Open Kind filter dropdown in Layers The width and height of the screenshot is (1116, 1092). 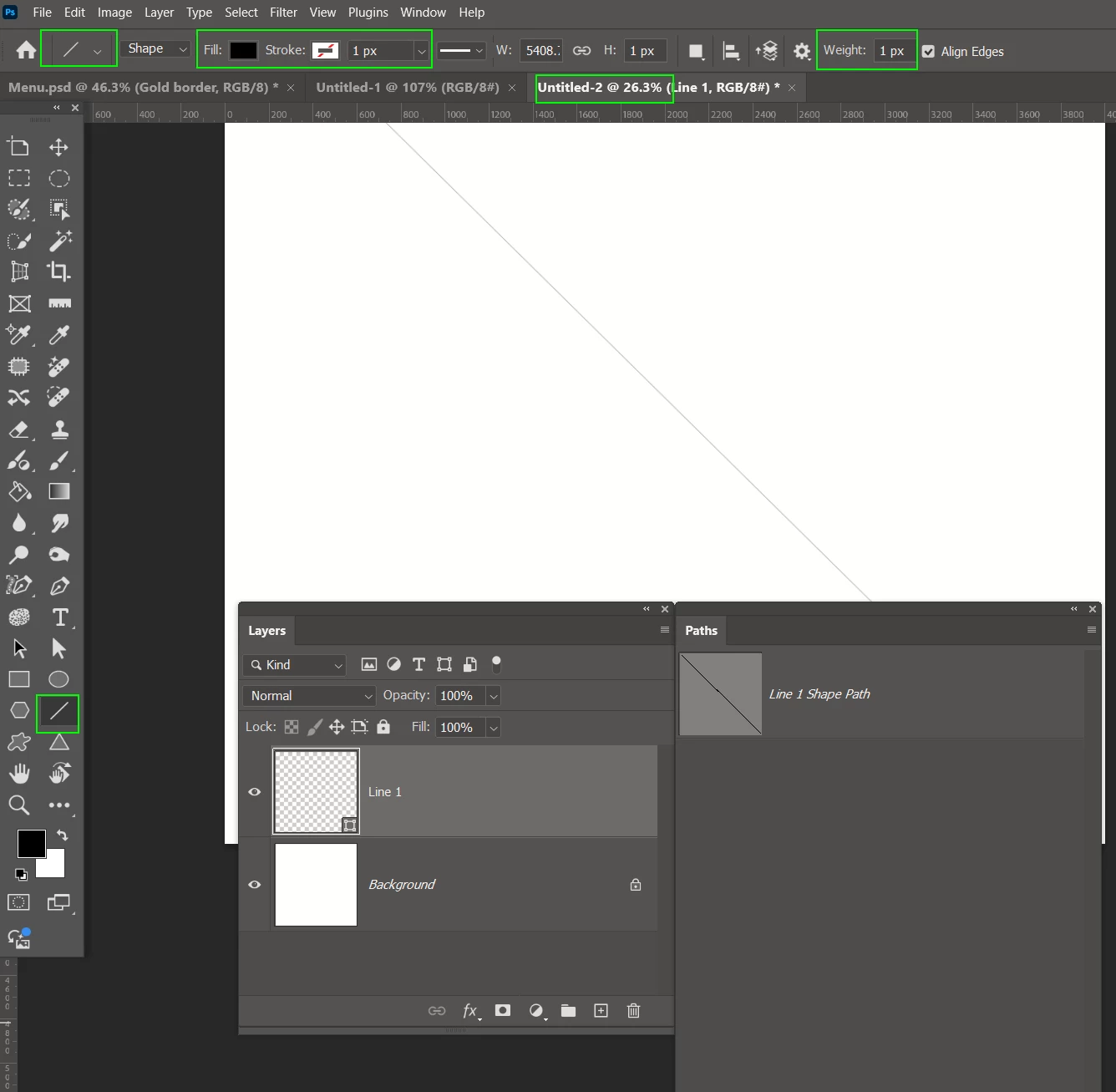coord(294,665)
